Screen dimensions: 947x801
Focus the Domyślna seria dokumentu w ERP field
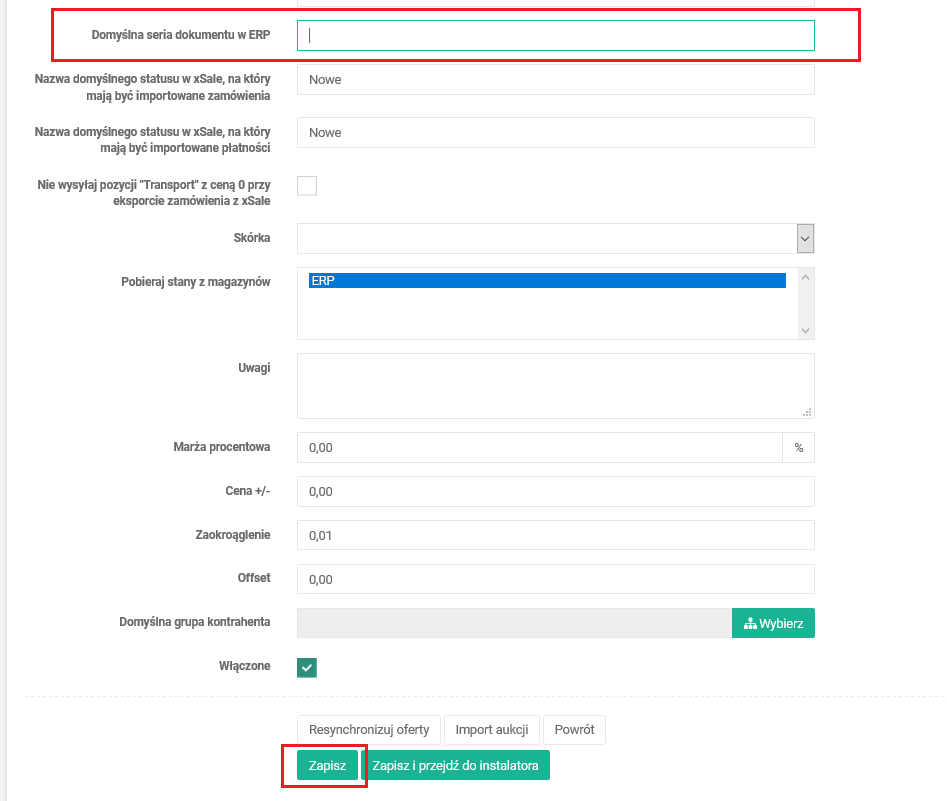555,35
